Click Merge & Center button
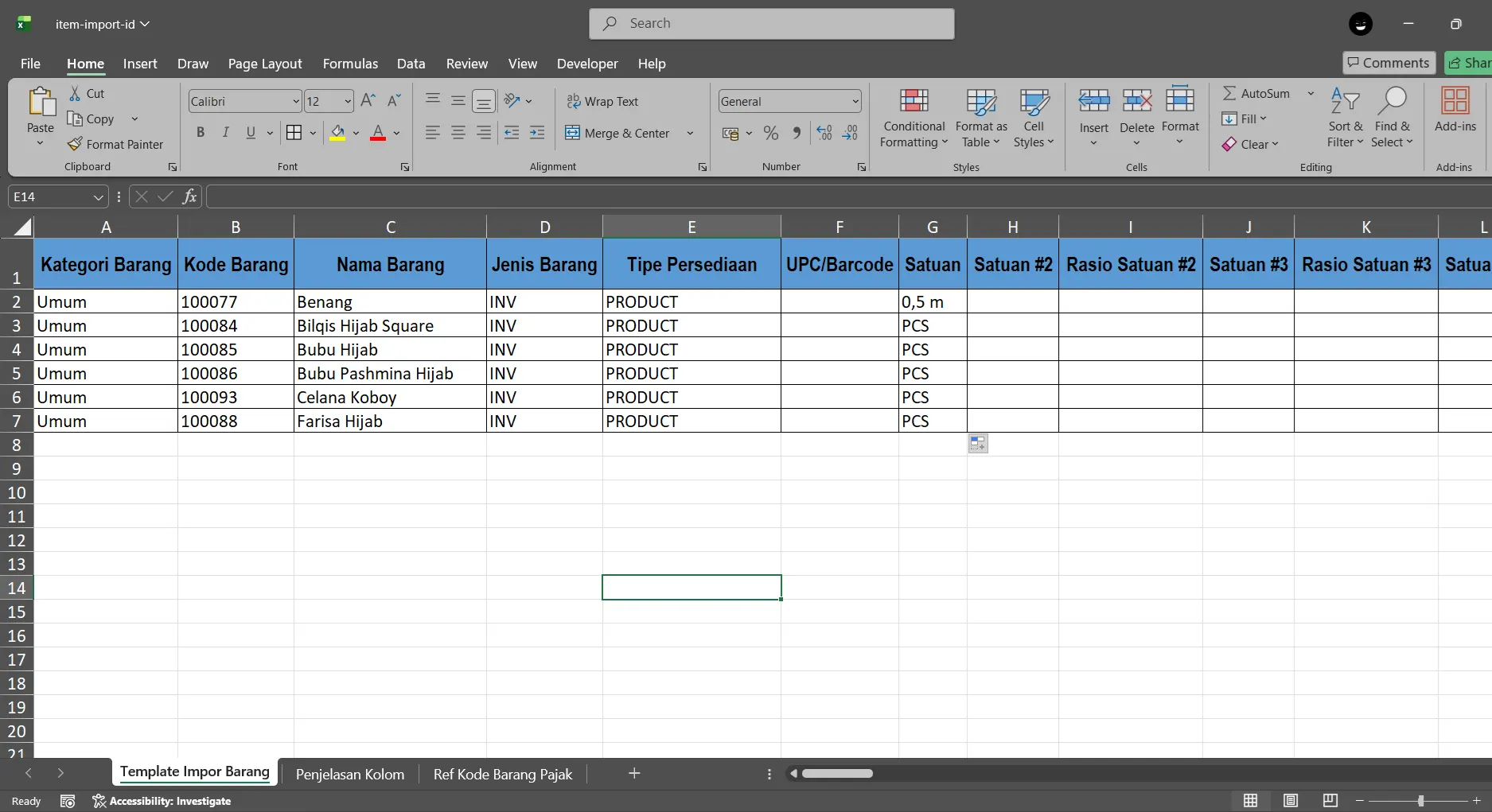Image resolution: width=1492 pixels, height=812 pixels. [x=618, y=133]
